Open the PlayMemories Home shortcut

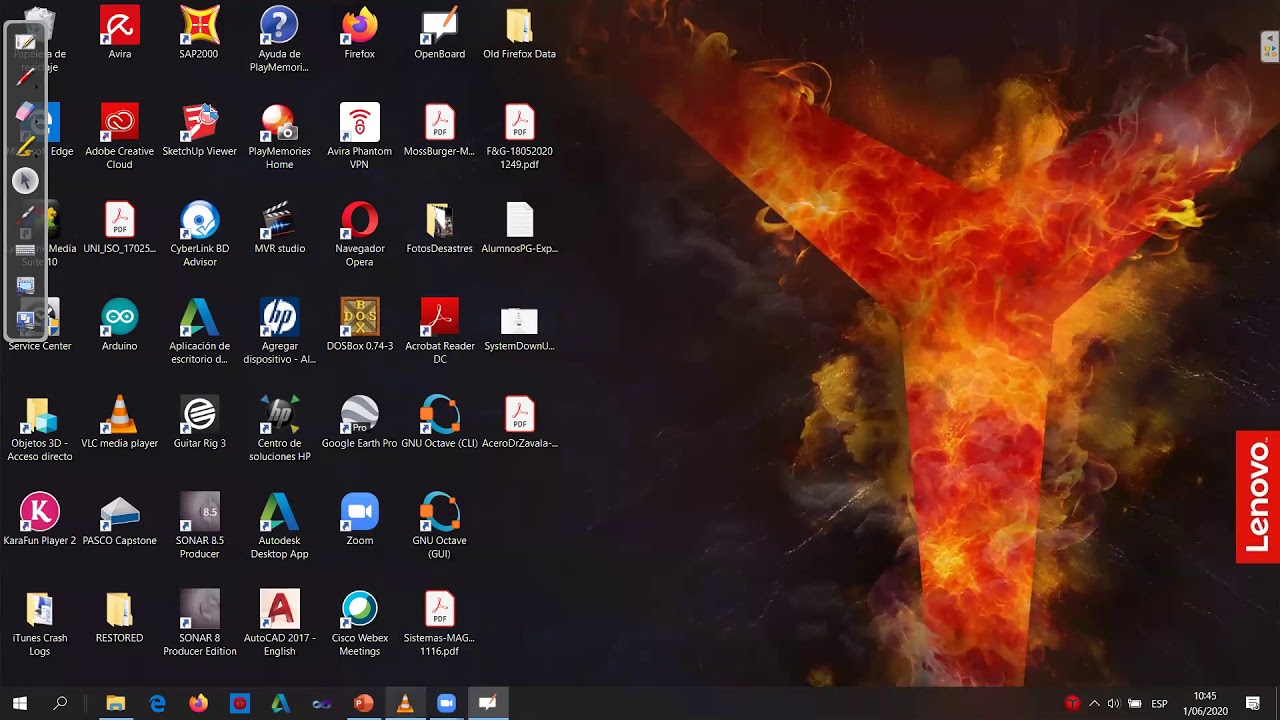(x=279, y=137)
